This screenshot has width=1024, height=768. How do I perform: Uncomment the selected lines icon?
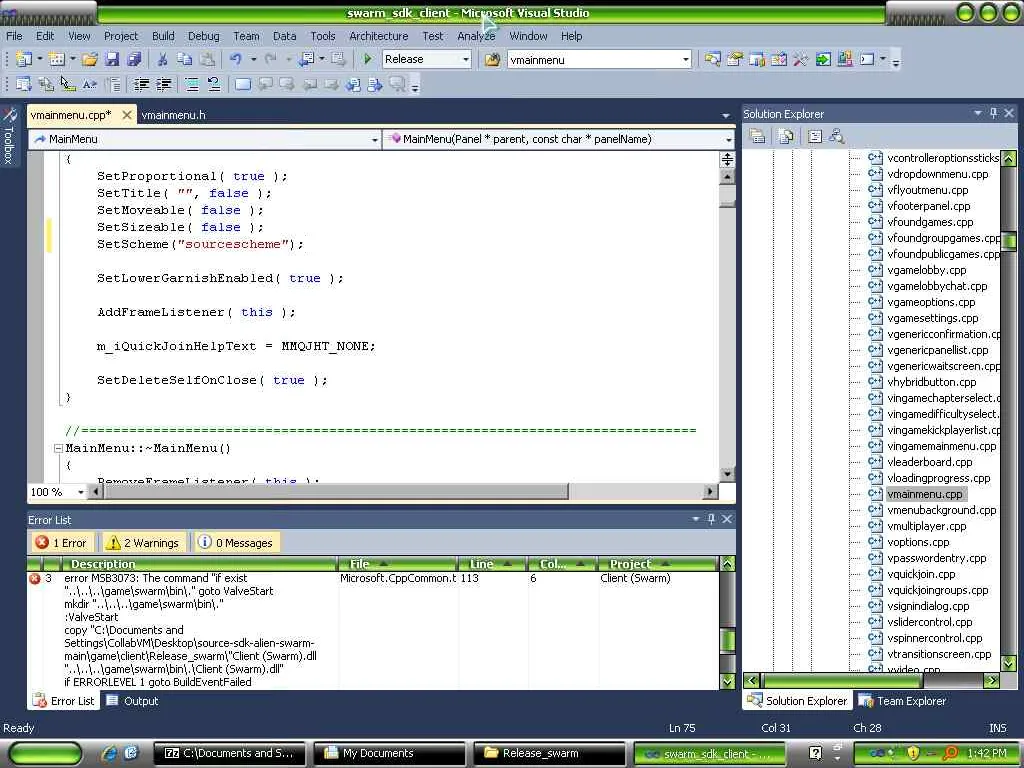pyautogui.click(x=214, y=84)
